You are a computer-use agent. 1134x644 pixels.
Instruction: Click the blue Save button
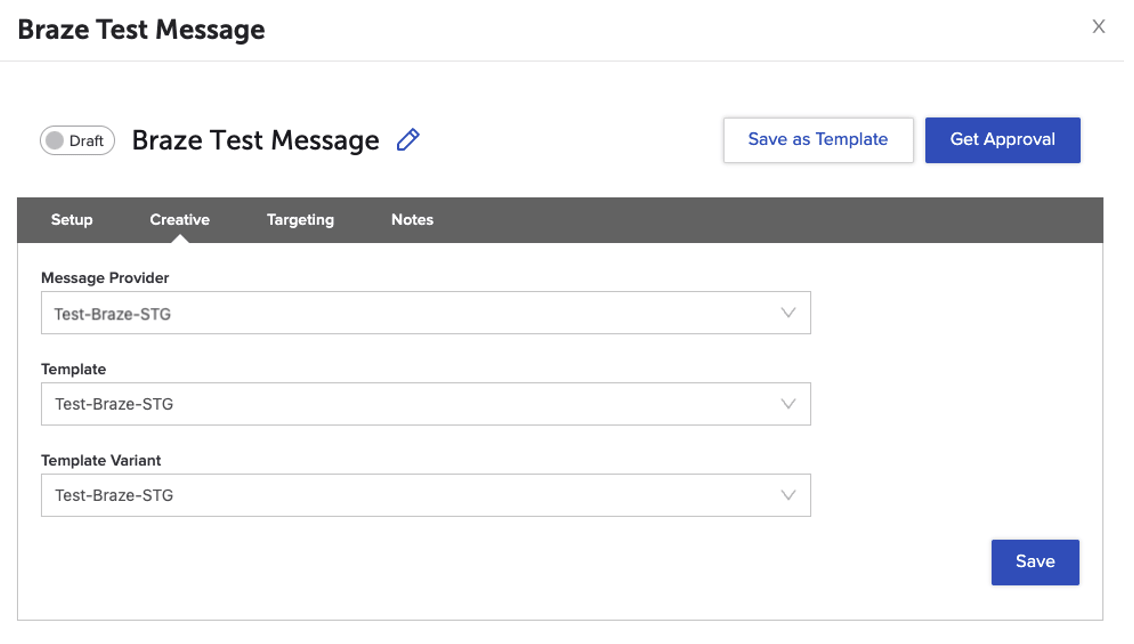[x=1035, y=562]
